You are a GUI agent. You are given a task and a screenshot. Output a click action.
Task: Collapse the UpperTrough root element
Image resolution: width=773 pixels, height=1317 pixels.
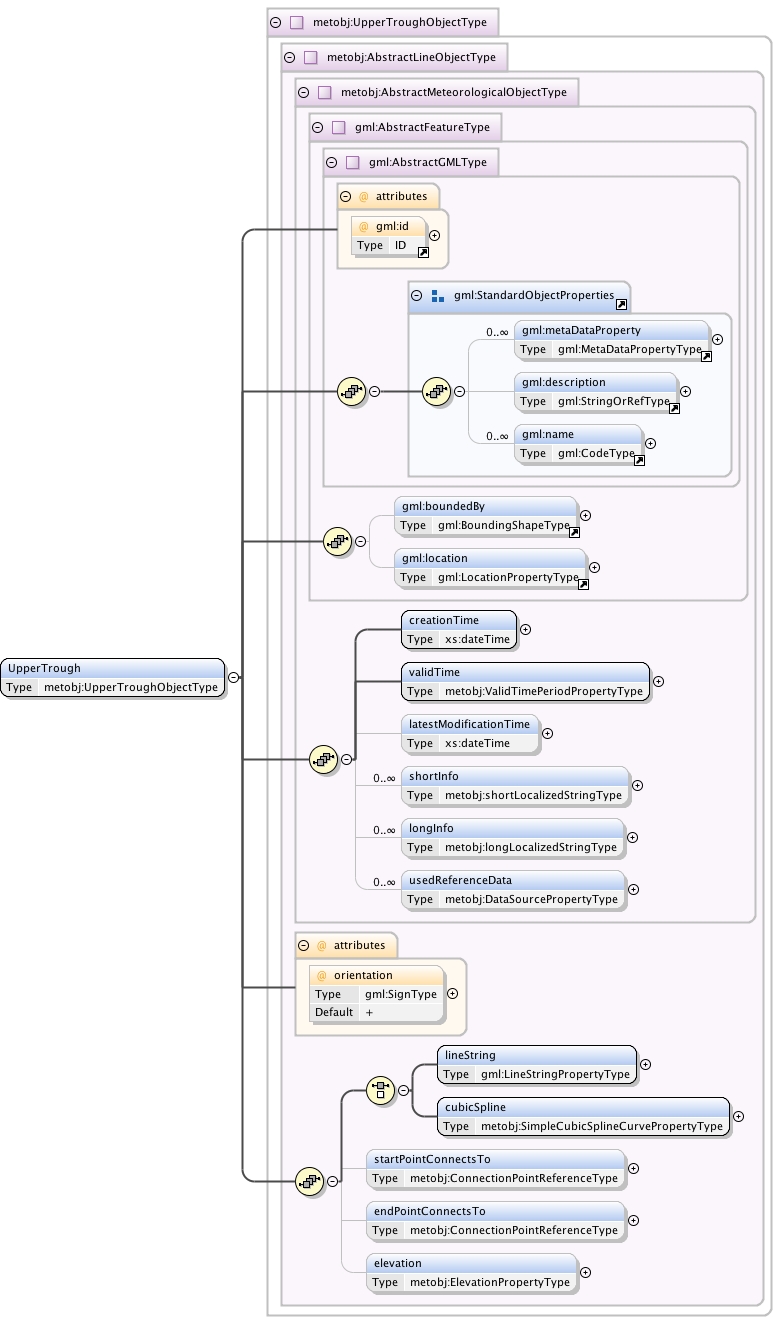233,677
